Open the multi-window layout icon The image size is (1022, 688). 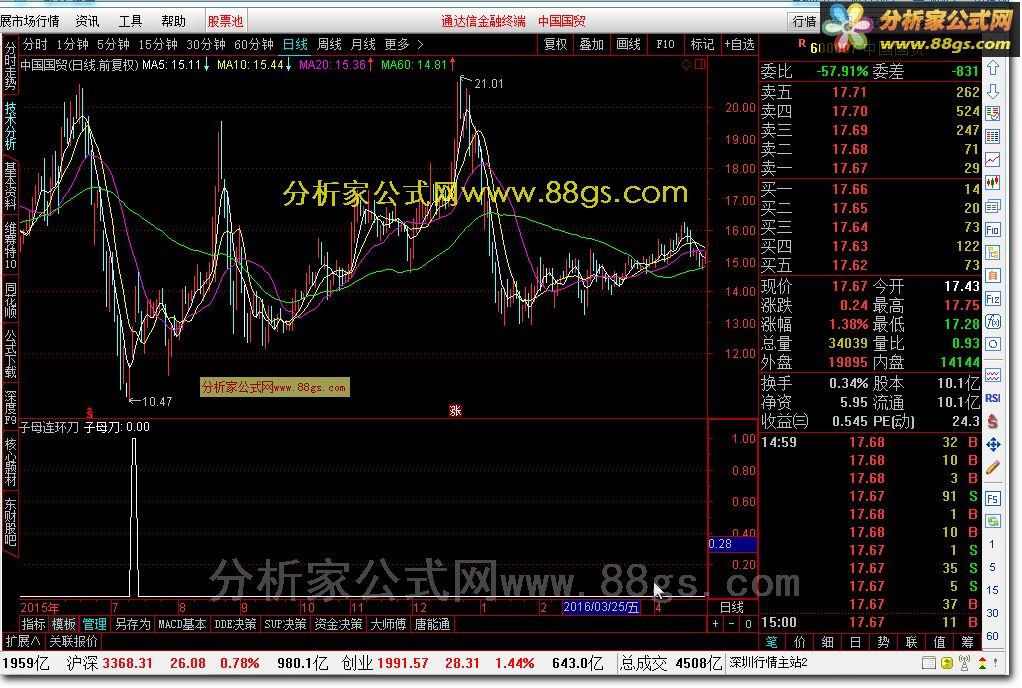pos(993,207)
